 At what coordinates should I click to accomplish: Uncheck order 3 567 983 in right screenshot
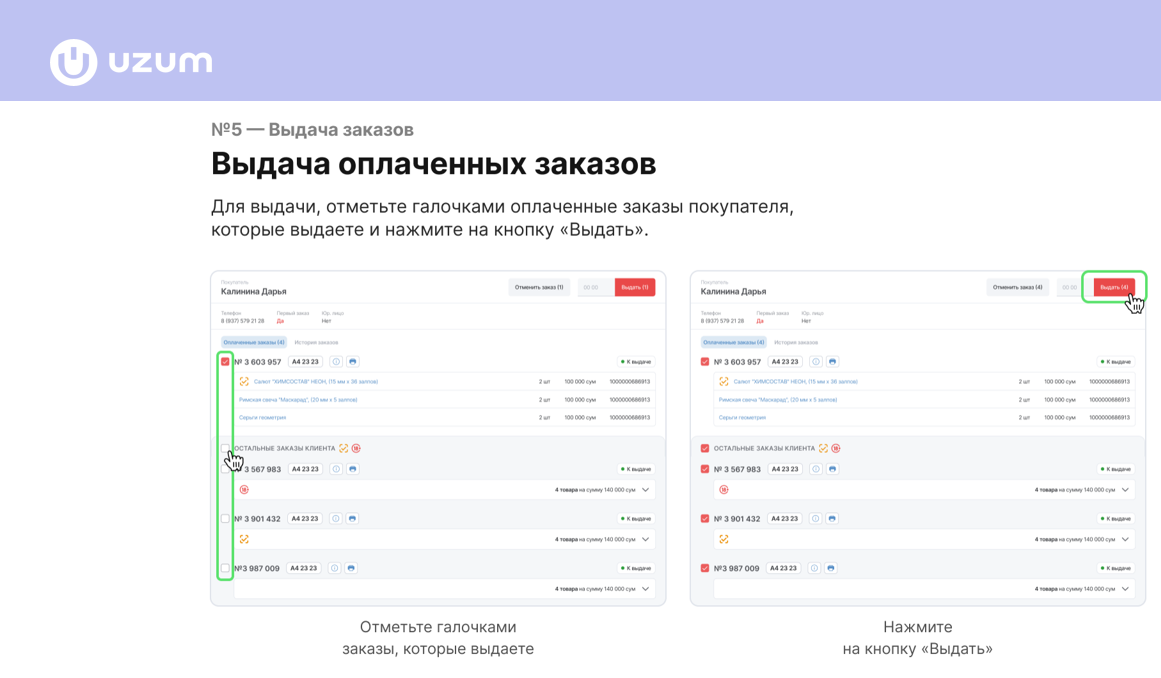click(x=705, y=469)
